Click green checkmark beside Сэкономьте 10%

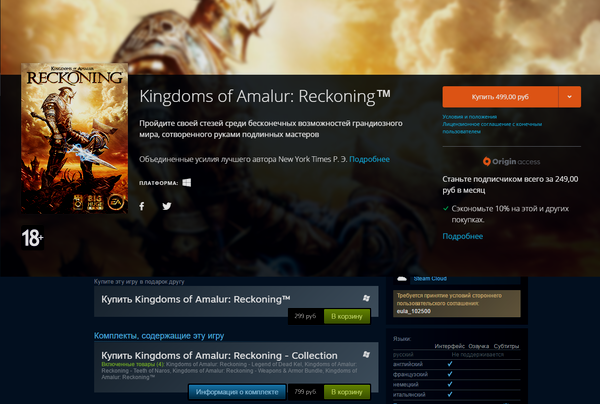click(445, 209)
